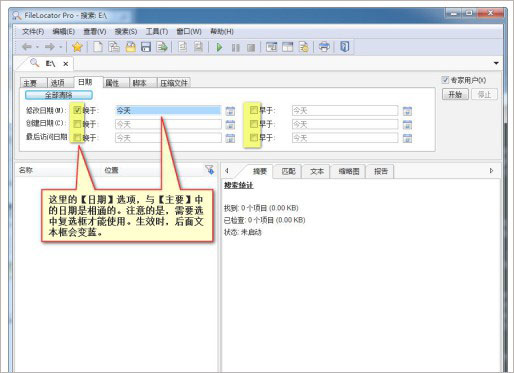The width and height of the screenshot is (514, 373).
Task: Enable the 创建日期 早于 checkbox
Action: 254,124
